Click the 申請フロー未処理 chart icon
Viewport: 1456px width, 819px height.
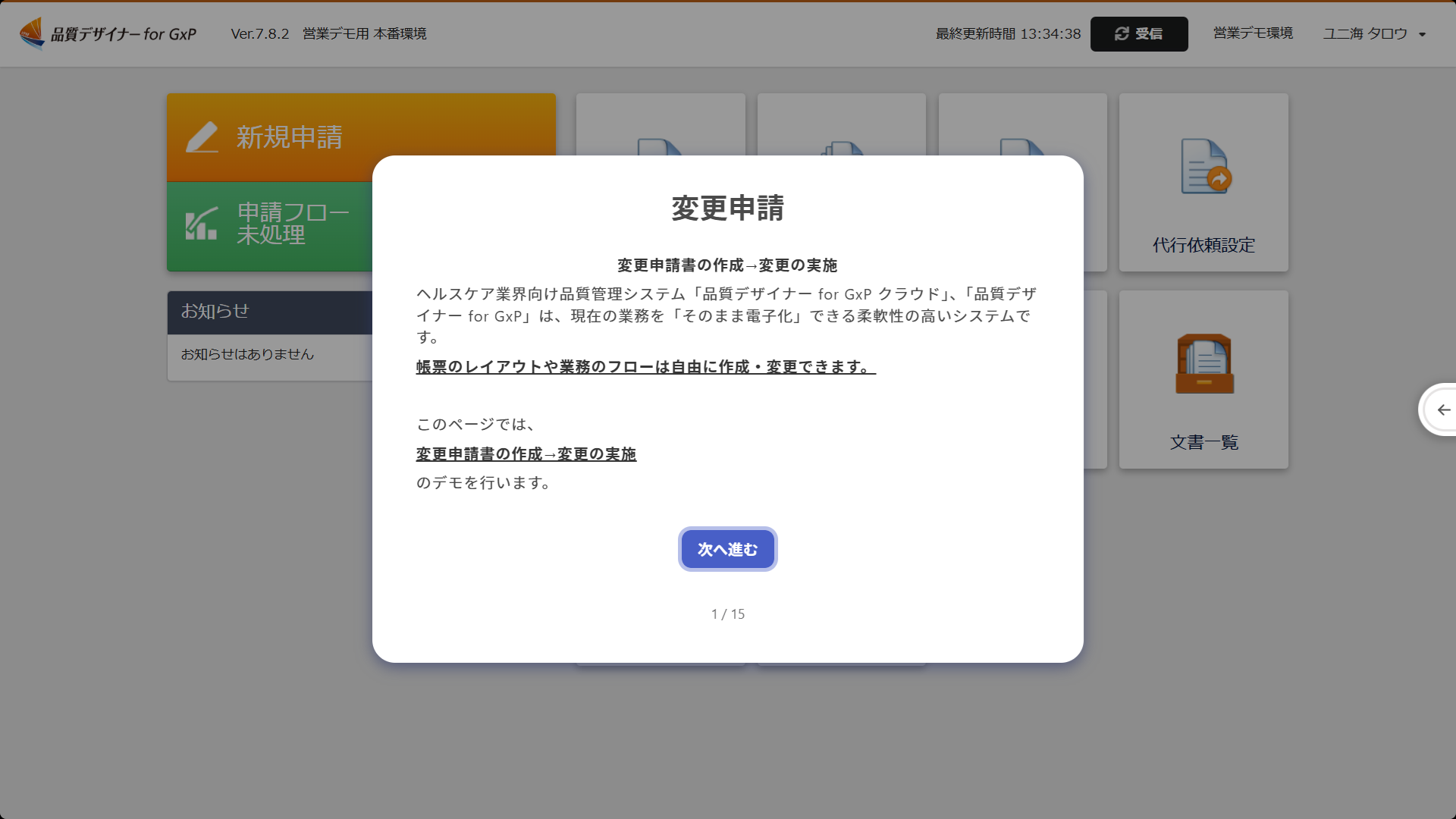tap(202, 223)
